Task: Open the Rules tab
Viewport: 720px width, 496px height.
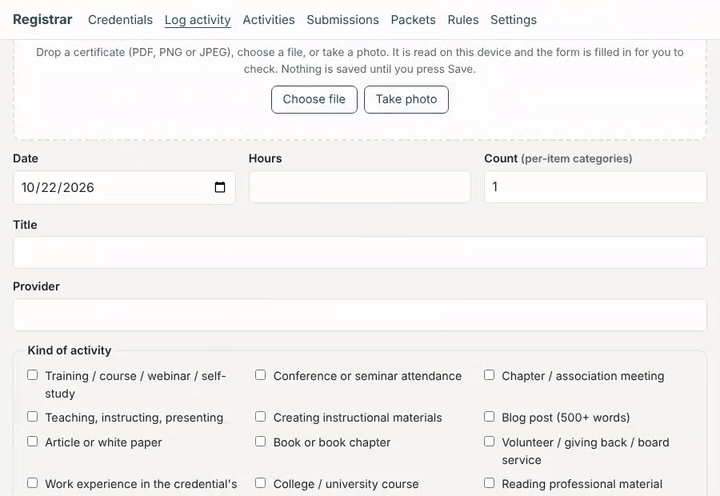Action: 463,20
